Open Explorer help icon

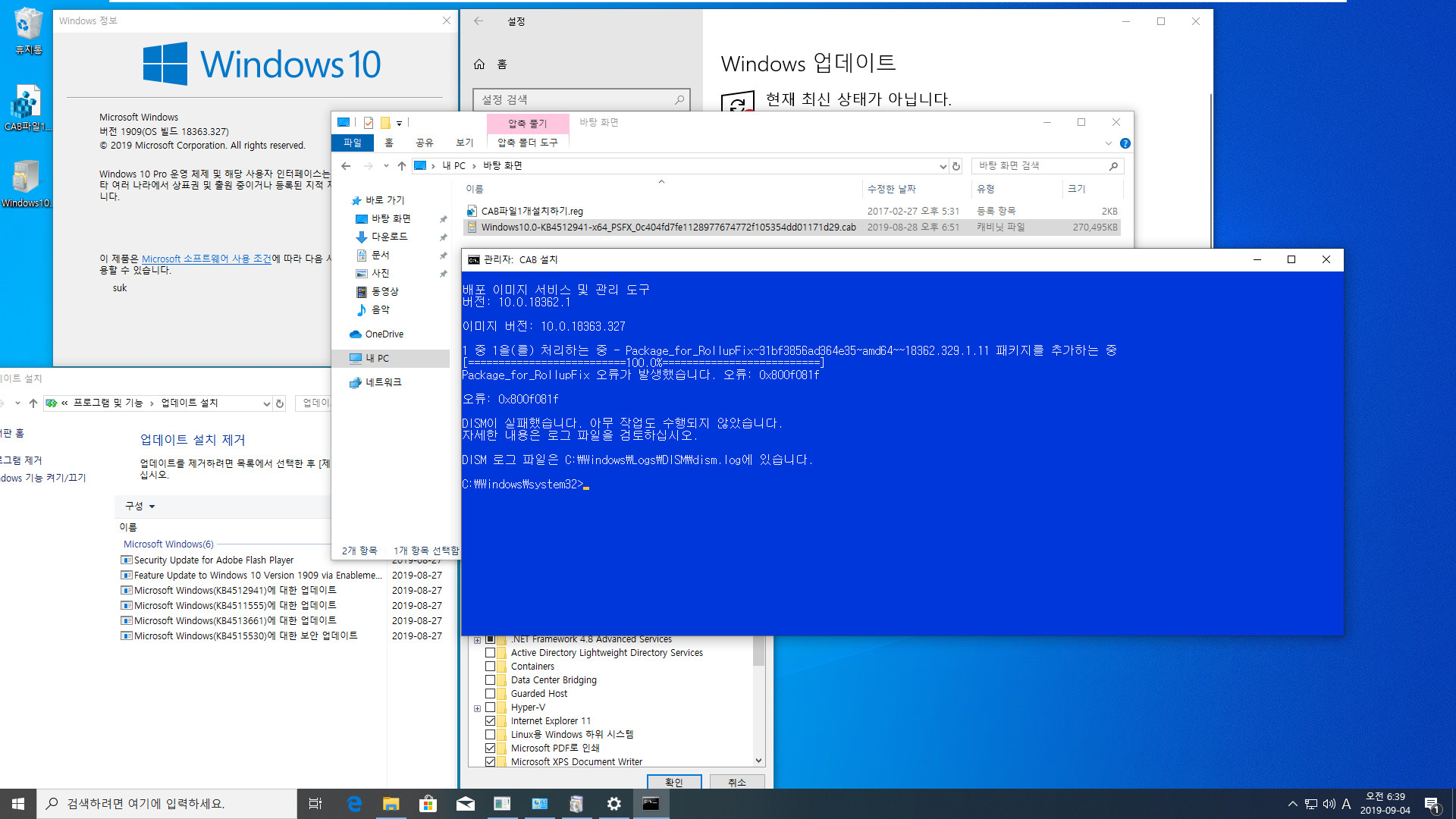1125,143
